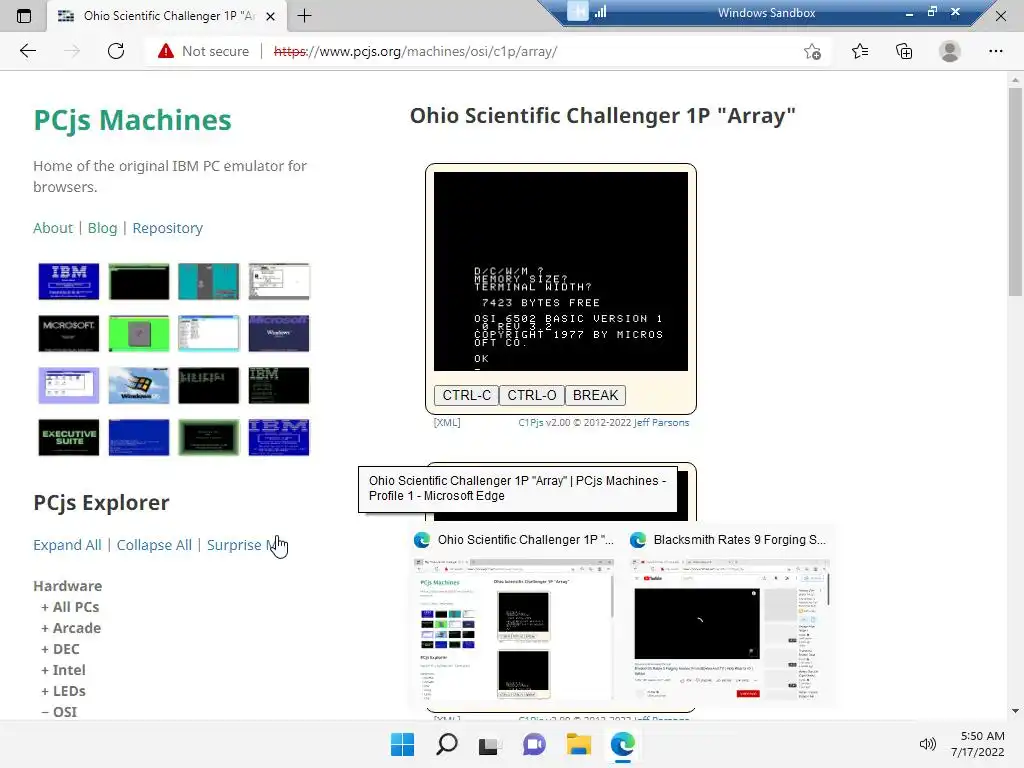This screenshot has width=1024, height=768.
Task: Switch to Ohio Scientific Challenger window preview
Action: point(513,617)
